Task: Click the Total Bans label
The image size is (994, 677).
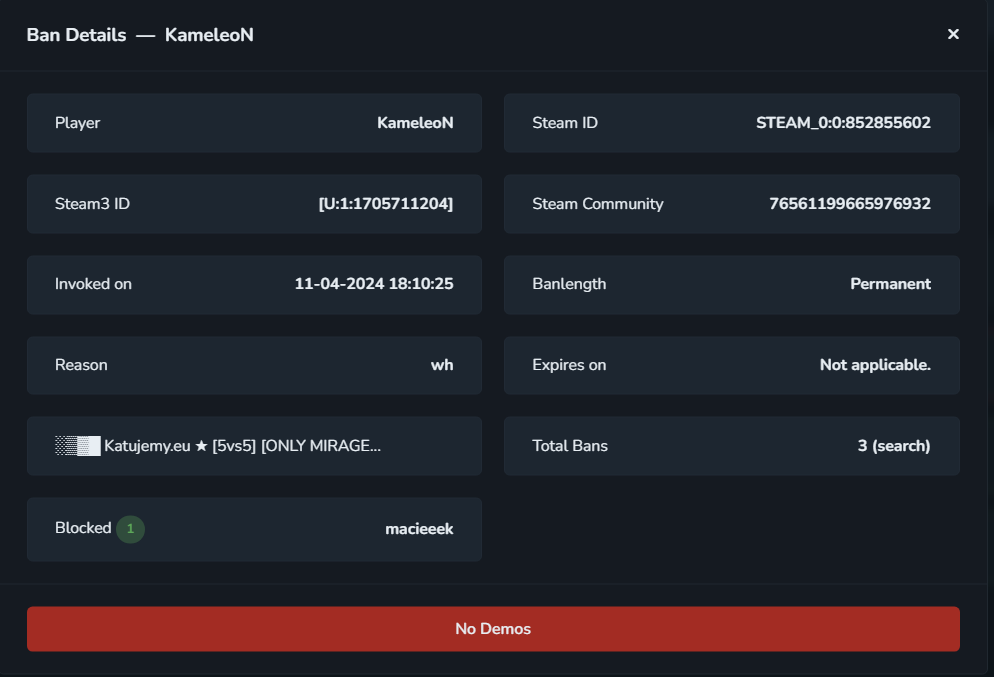Action: 570,446
